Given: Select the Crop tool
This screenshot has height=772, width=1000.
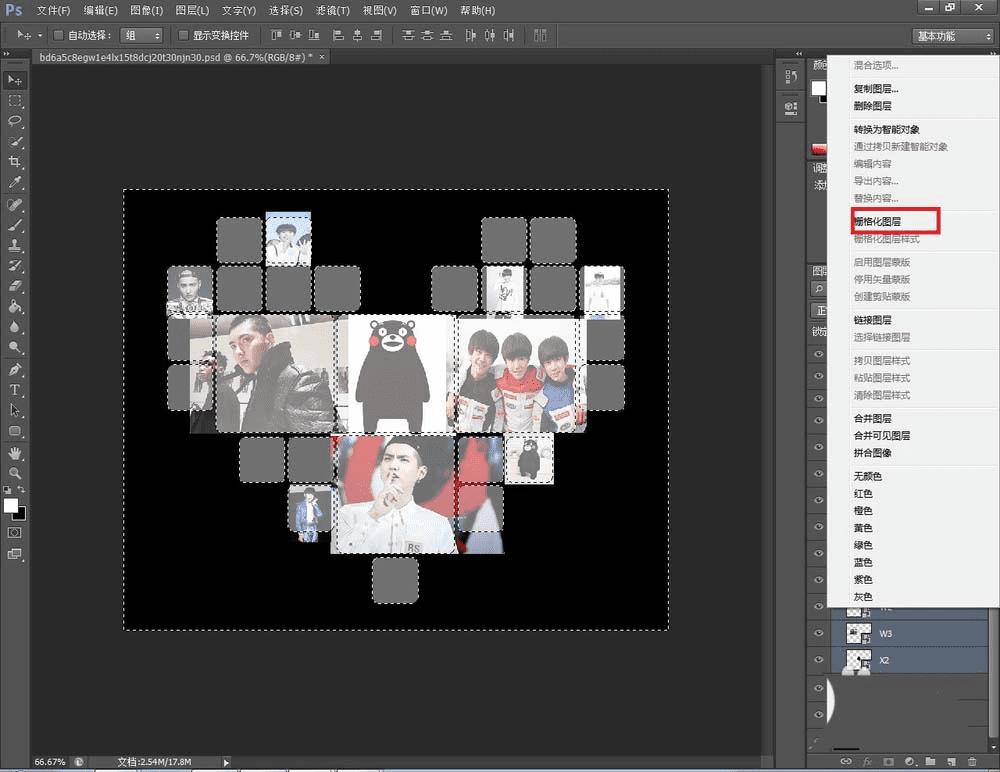Looking at the screenshot, I should click(15, 162).
